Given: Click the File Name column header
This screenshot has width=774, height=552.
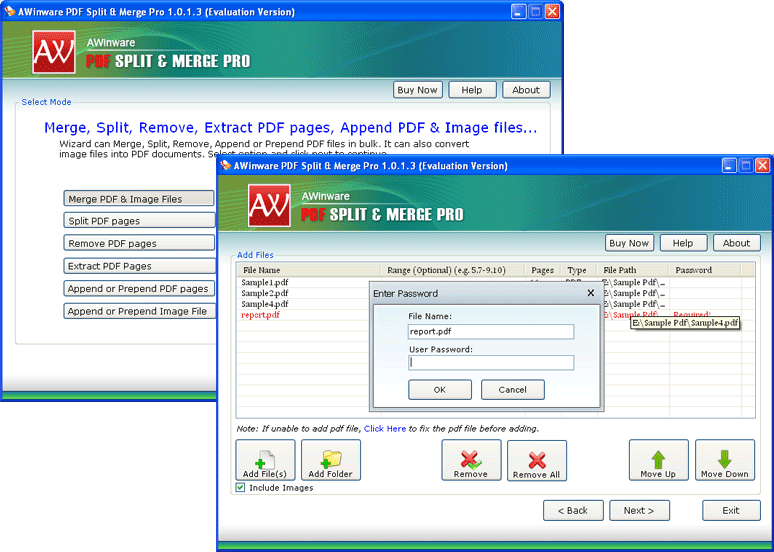Looking at the screenshot, I should click(x=262, y=270).
